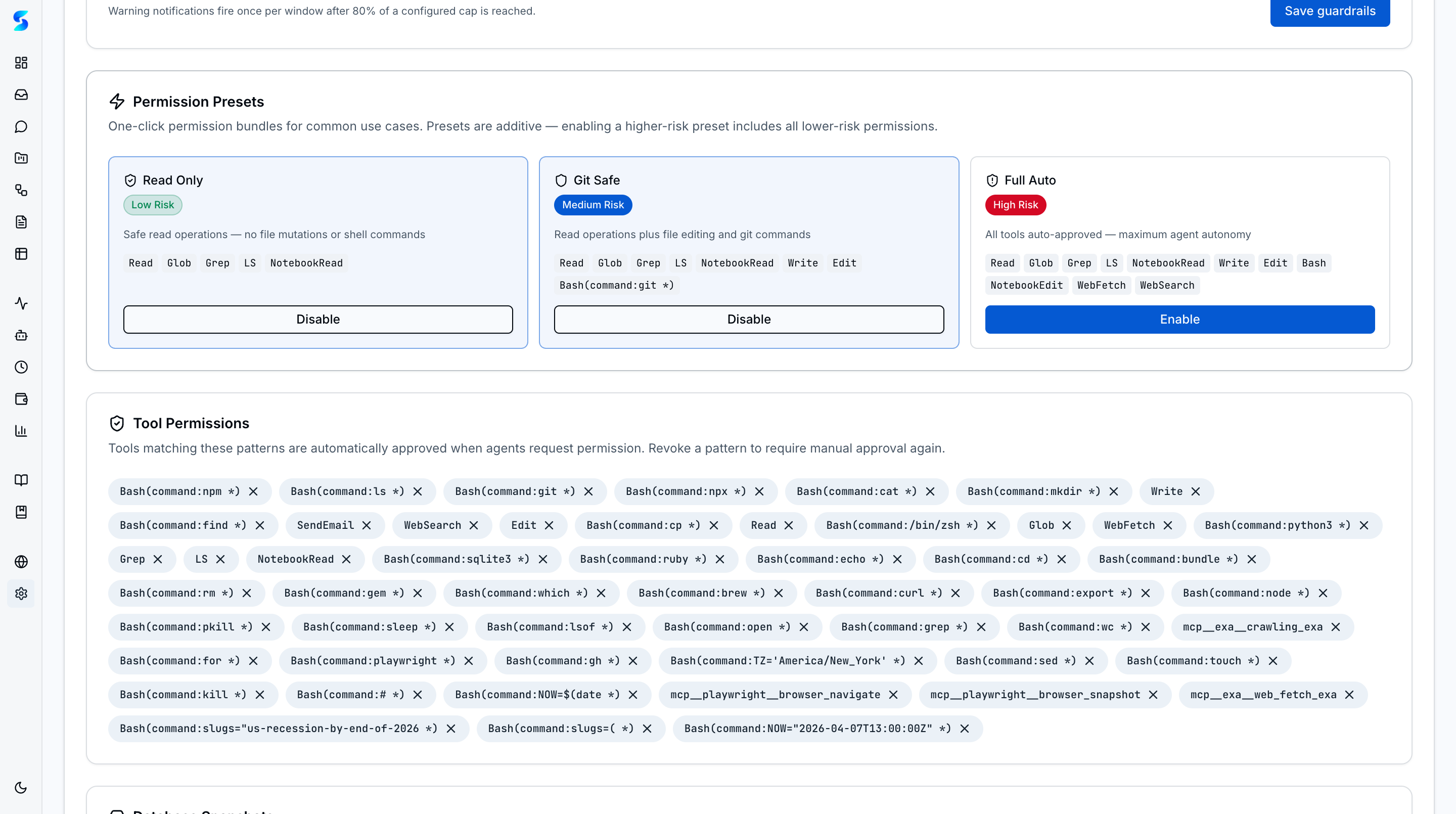Disable the Read Only preset

click(317, 319)
